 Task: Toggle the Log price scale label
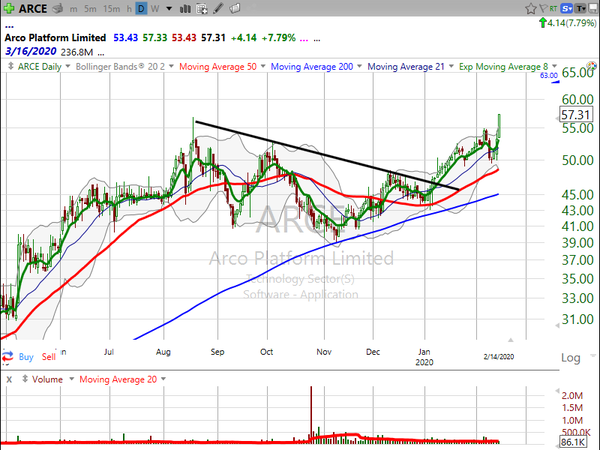point(571,357)
